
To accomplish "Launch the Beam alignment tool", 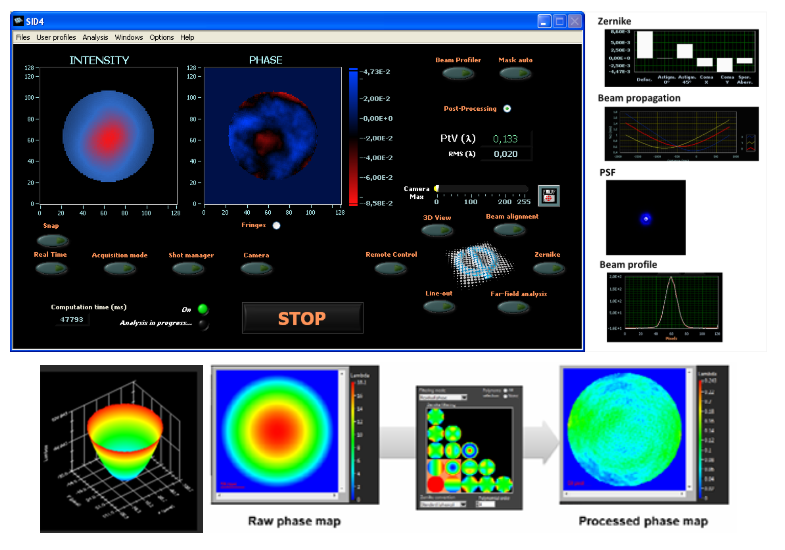I will (x=508, y=230).
